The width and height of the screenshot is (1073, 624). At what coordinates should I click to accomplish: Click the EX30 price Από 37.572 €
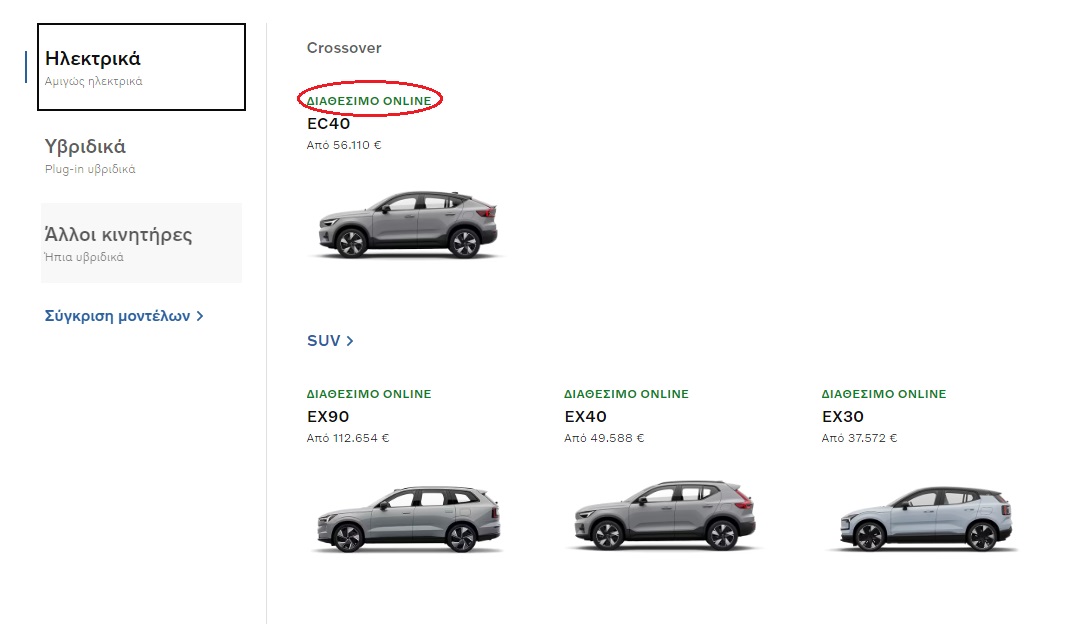(859, 438)
